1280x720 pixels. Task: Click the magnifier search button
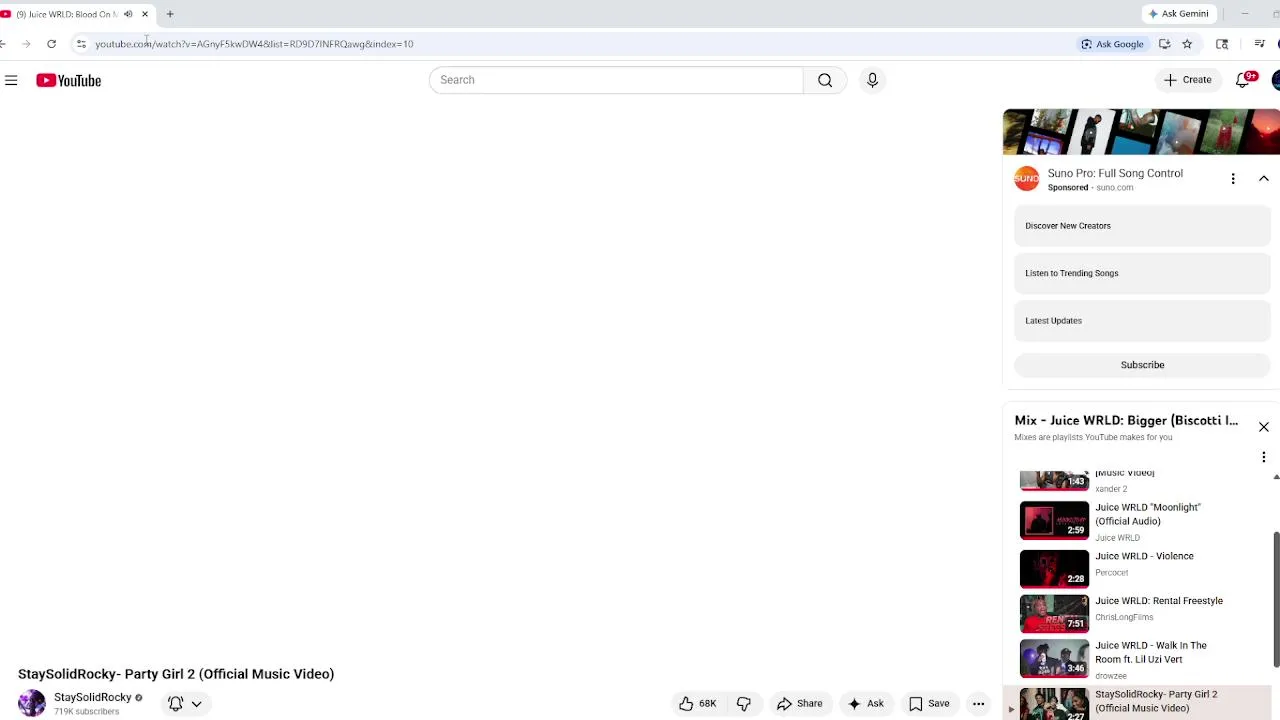825,80
